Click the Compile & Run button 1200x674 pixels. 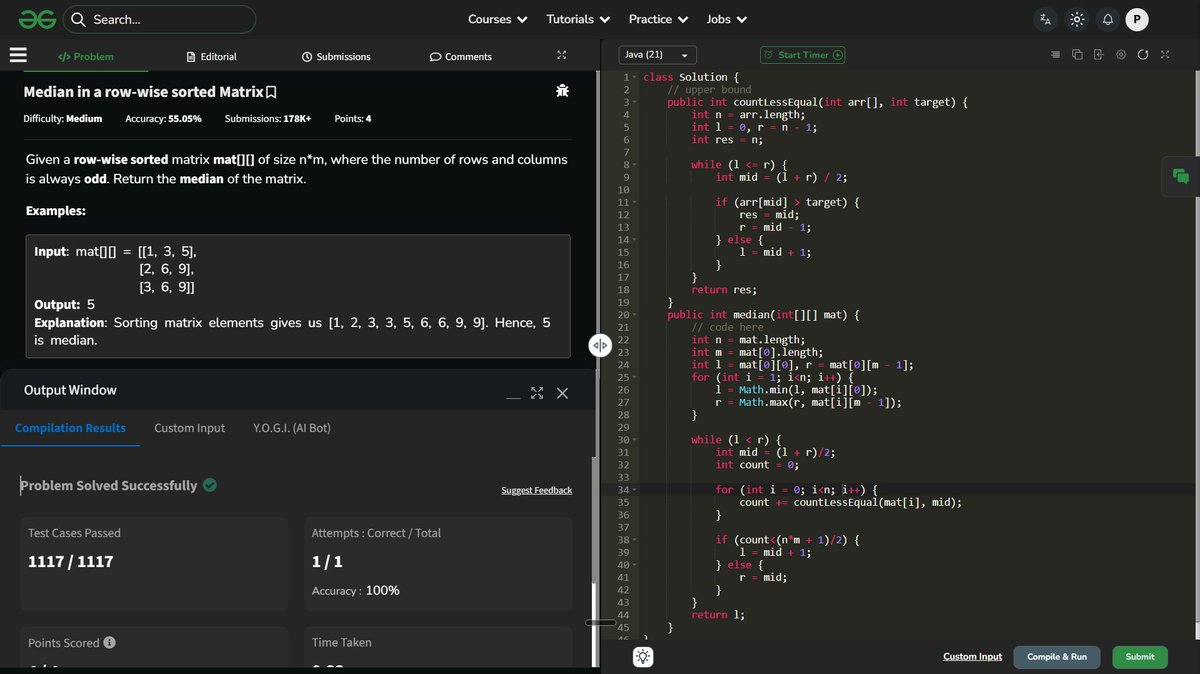tap(1057, 657)
